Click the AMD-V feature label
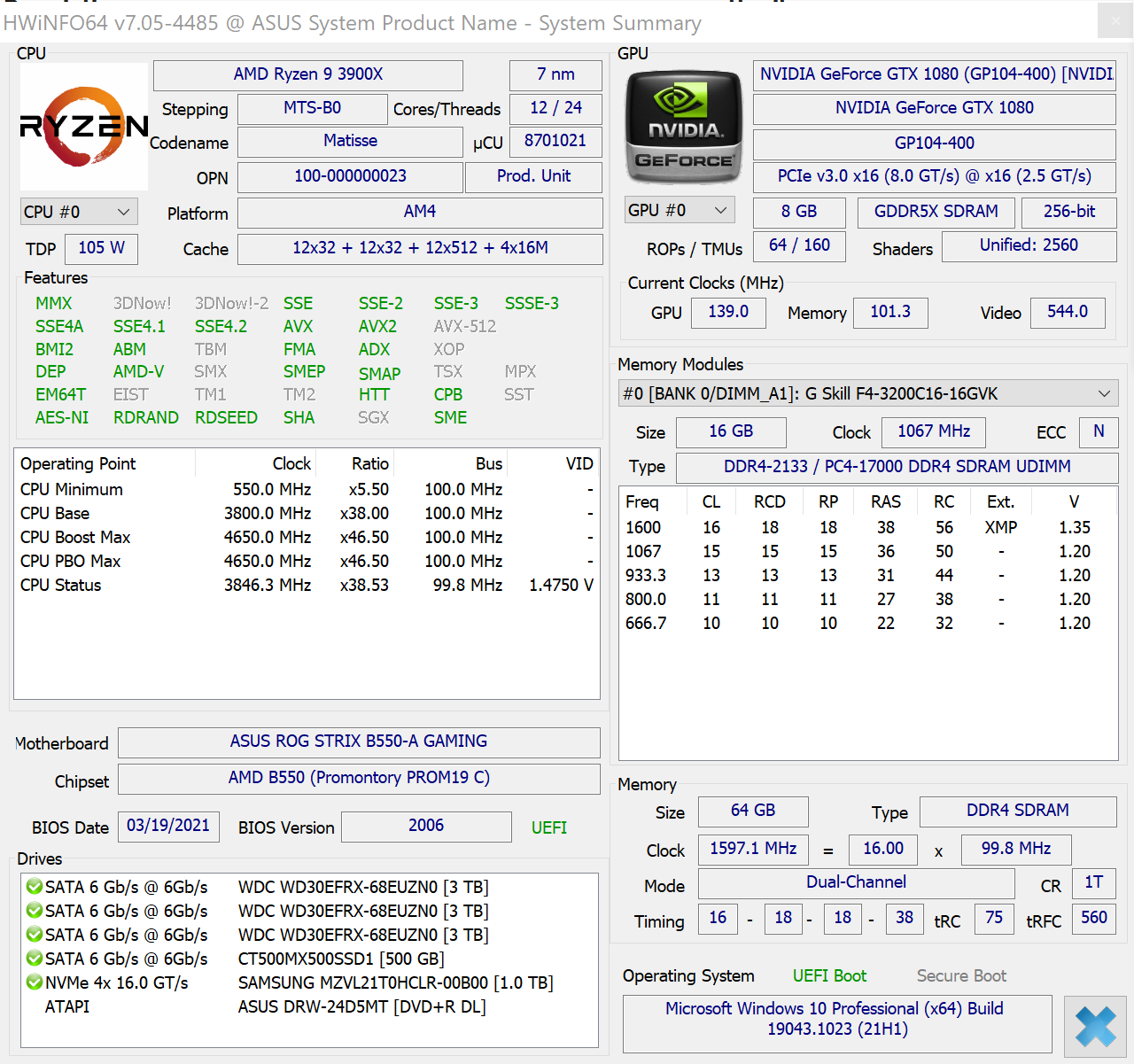 click(x=138, y=371)
